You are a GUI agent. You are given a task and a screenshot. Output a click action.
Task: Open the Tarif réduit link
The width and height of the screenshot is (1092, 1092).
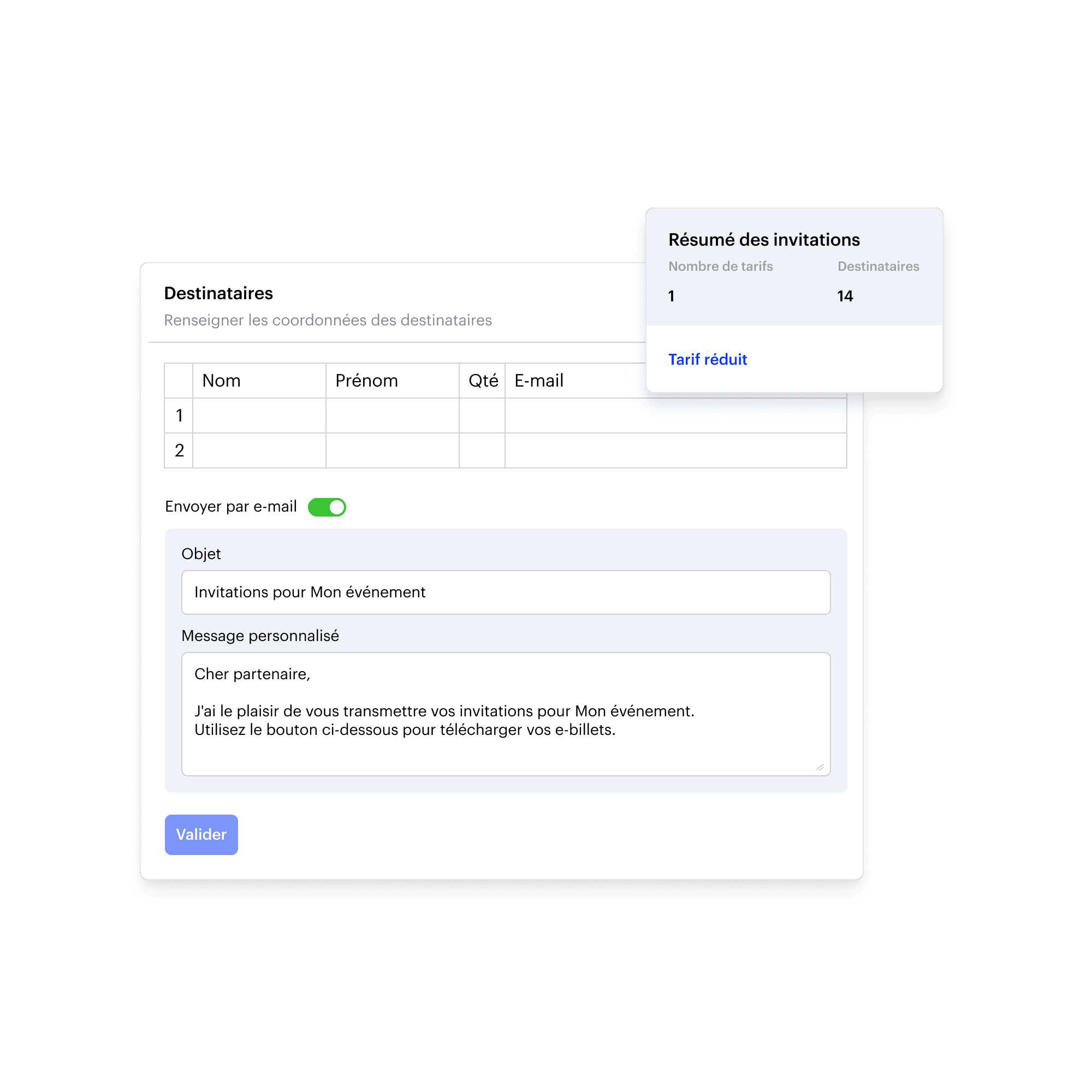click(x=707, y=359)
